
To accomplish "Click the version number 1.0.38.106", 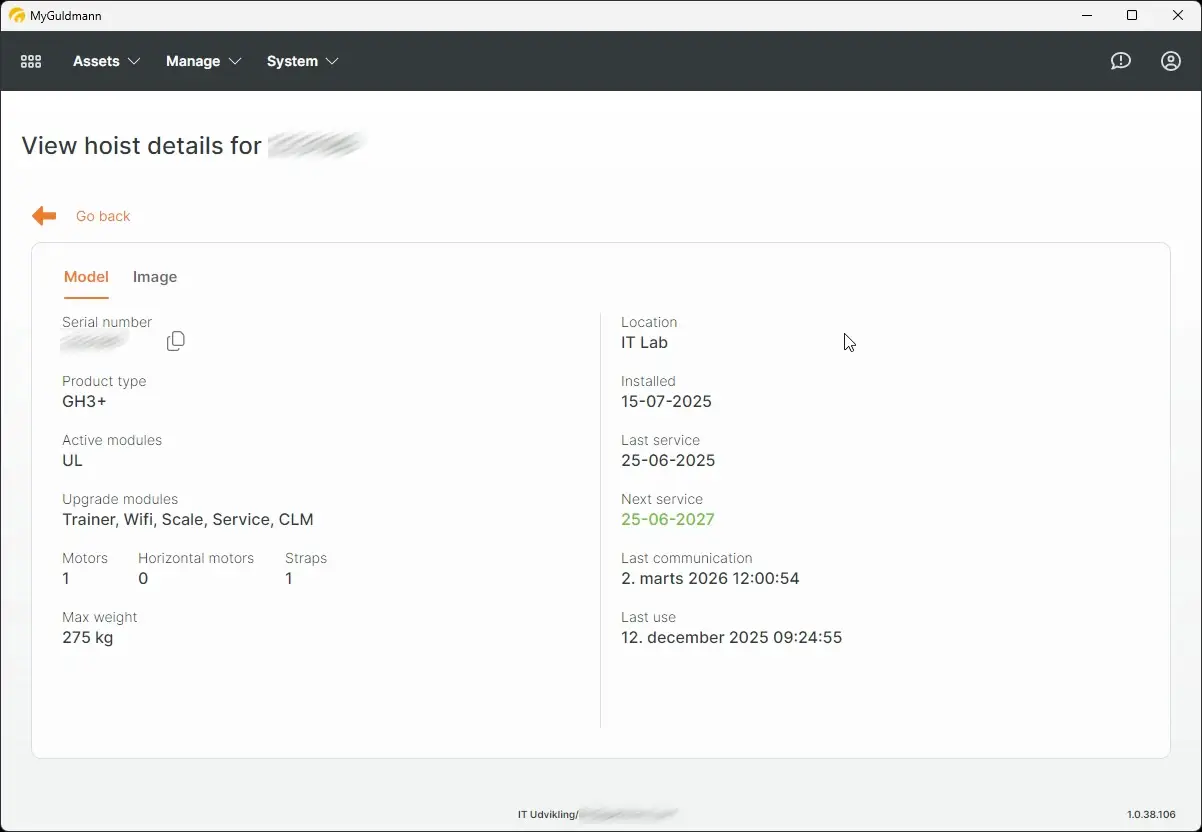I will coord(1151,815).
